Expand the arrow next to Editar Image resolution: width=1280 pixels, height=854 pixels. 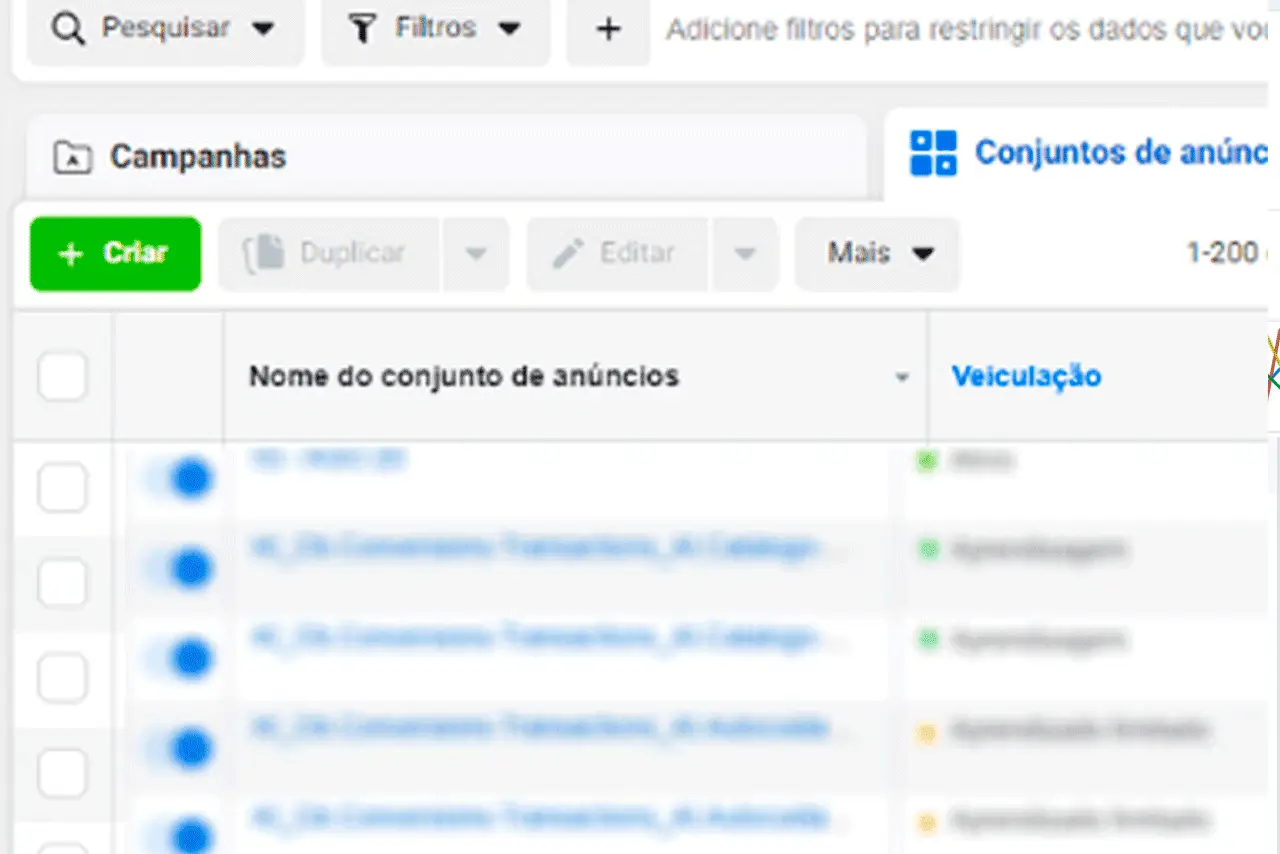coord(744,254)
